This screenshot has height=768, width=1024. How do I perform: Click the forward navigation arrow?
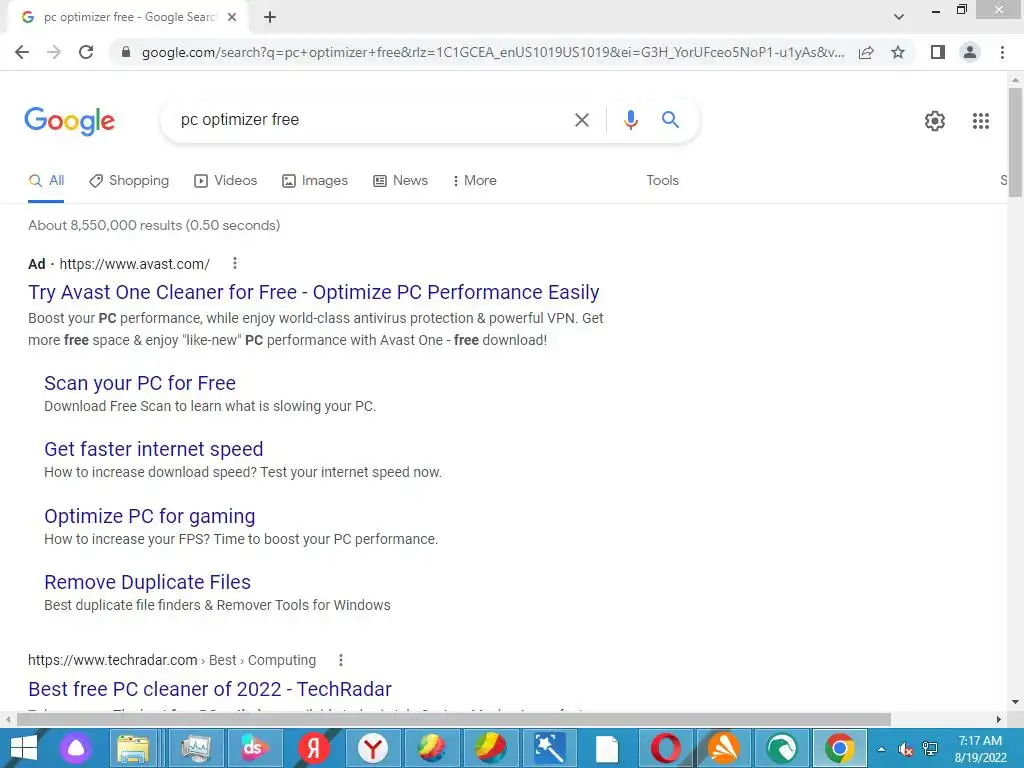pos(54,52)
